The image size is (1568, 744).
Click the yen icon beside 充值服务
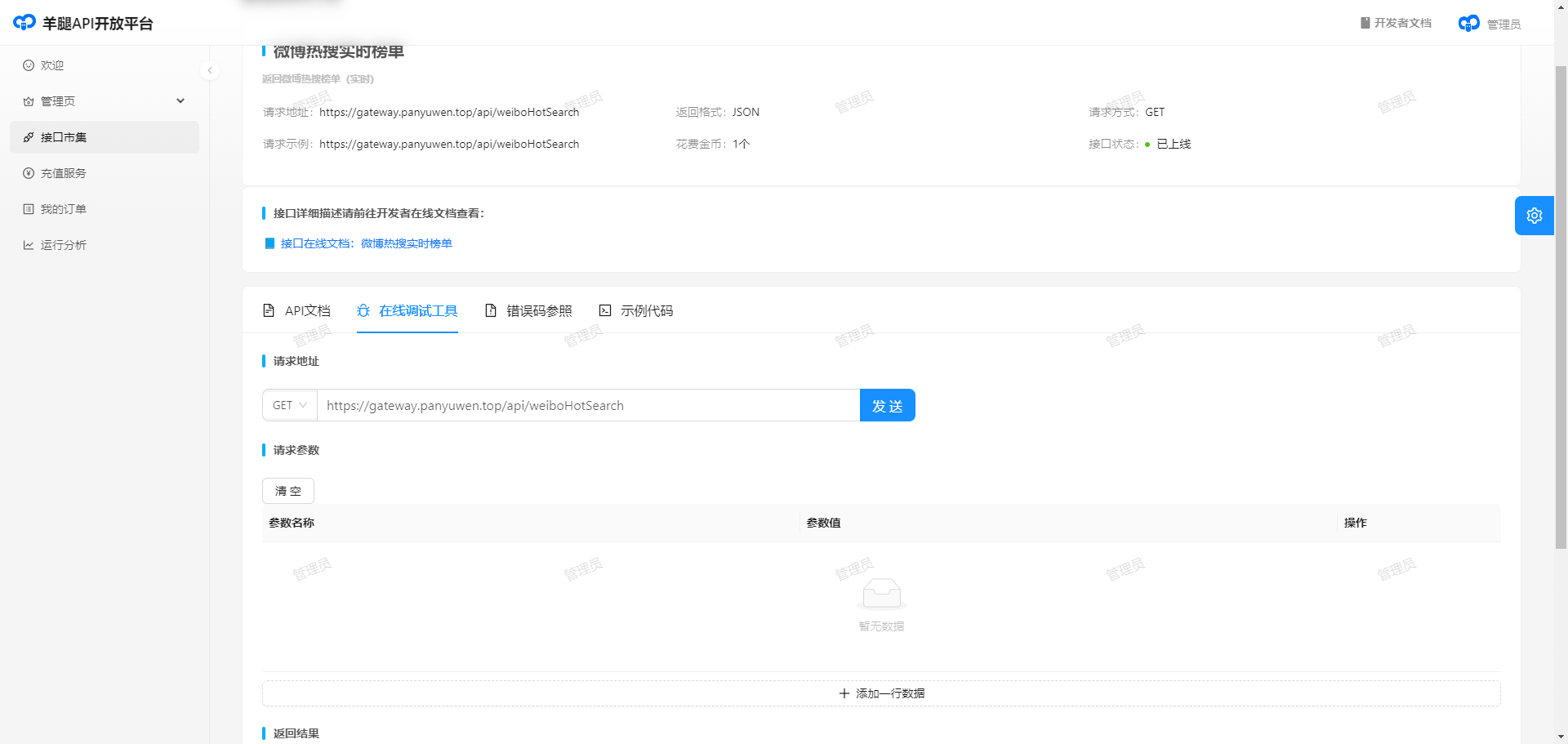tap(29, 173)
